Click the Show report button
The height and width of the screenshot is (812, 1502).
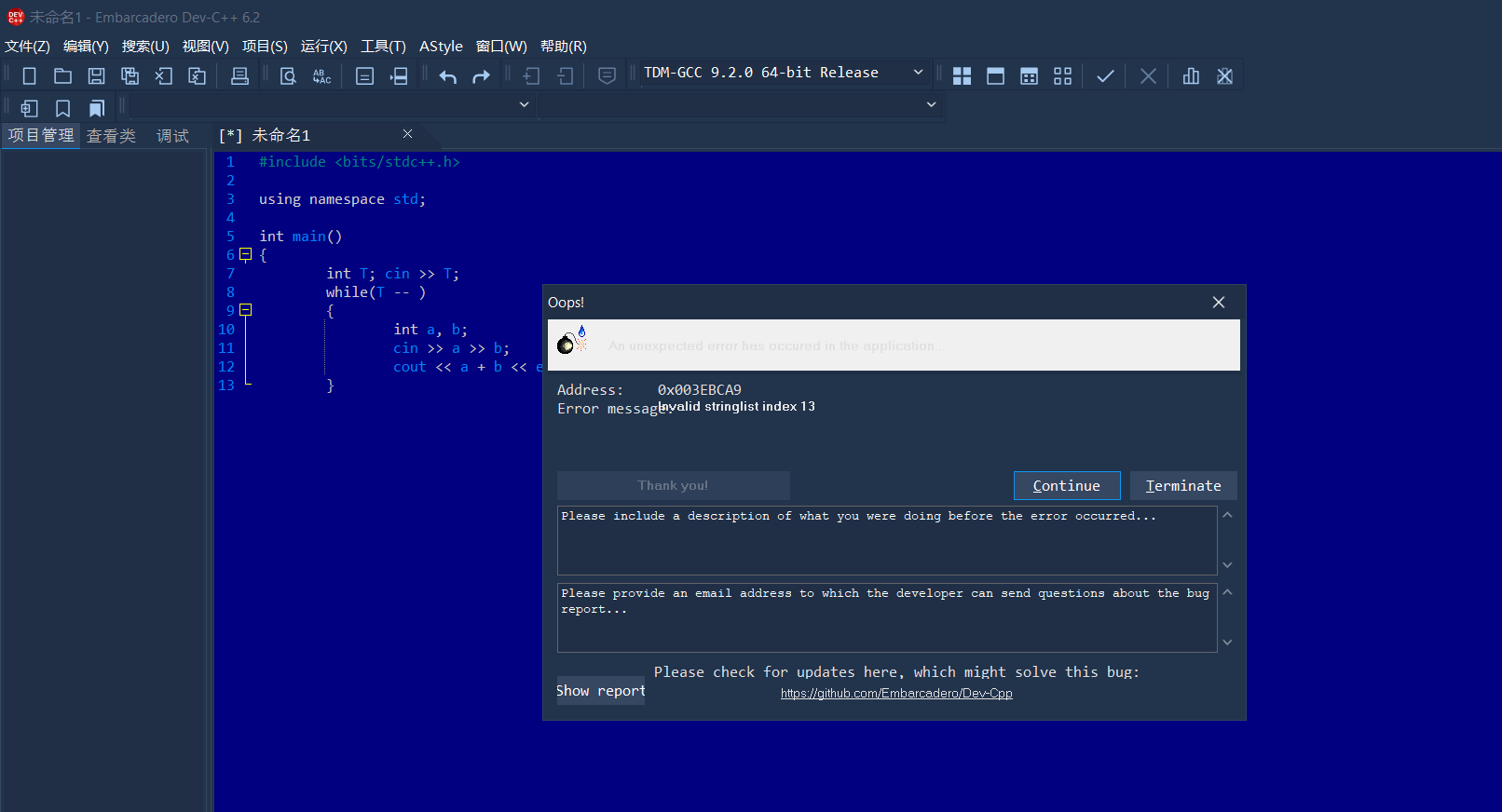tap(601, 691)
